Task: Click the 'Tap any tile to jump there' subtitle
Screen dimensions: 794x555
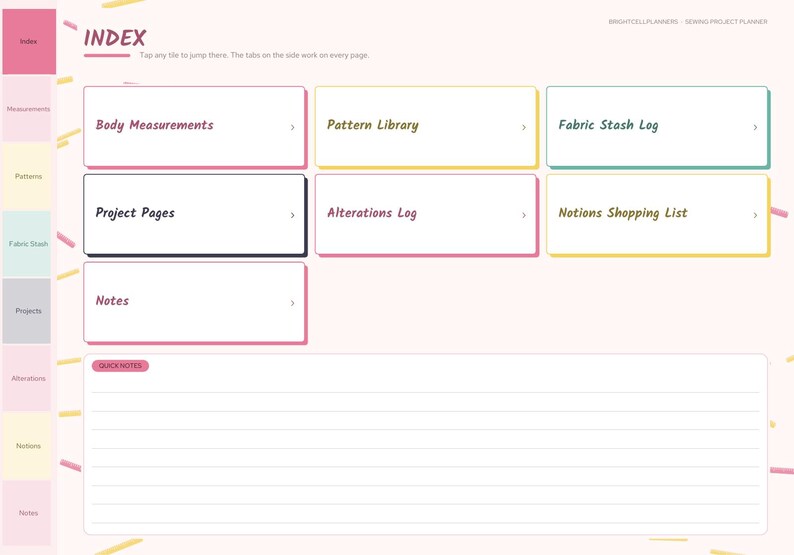Action: (x=254, y=55)
